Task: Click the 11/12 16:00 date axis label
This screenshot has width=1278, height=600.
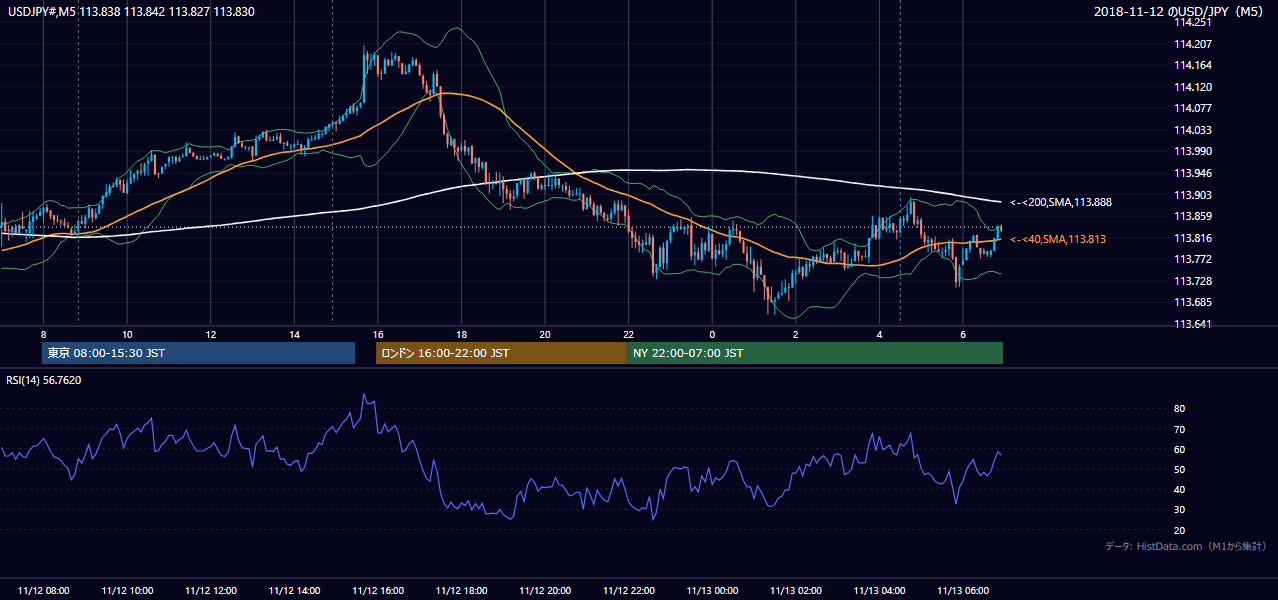Action: (378, 591)
